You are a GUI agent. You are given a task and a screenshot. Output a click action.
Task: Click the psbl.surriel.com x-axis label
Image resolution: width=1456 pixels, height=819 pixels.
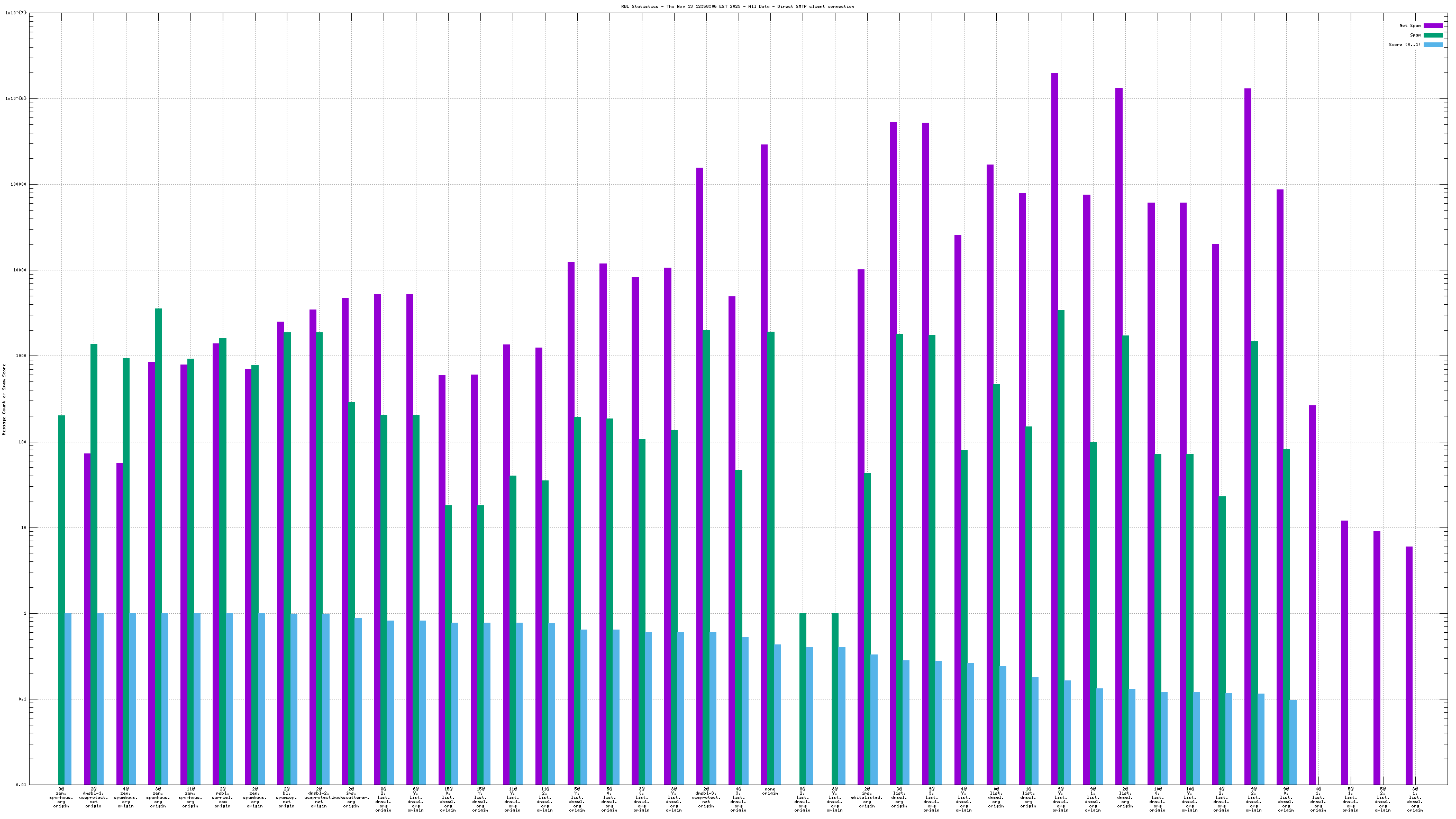tap(222, 797)
